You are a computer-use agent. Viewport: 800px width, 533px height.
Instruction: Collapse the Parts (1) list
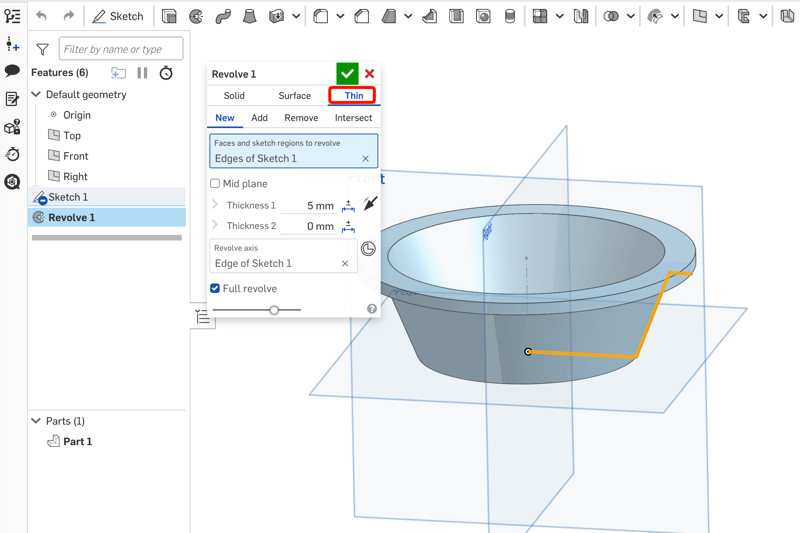tap(37, 421)
